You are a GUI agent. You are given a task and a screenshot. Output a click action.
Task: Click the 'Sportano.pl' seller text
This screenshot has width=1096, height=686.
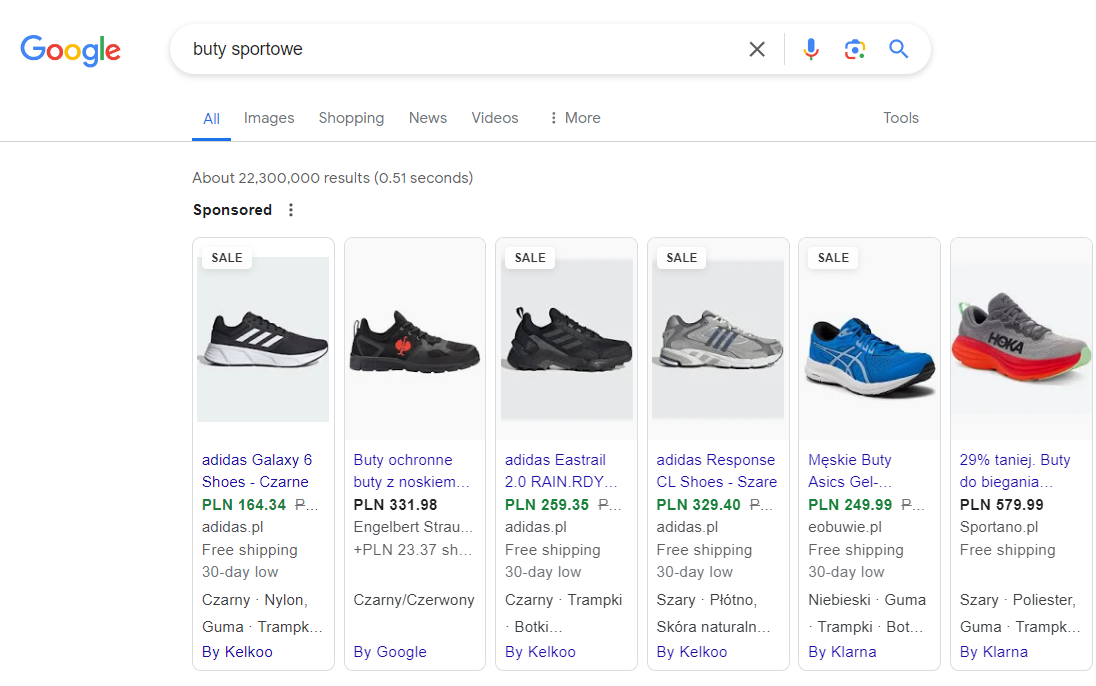(999, 527)
